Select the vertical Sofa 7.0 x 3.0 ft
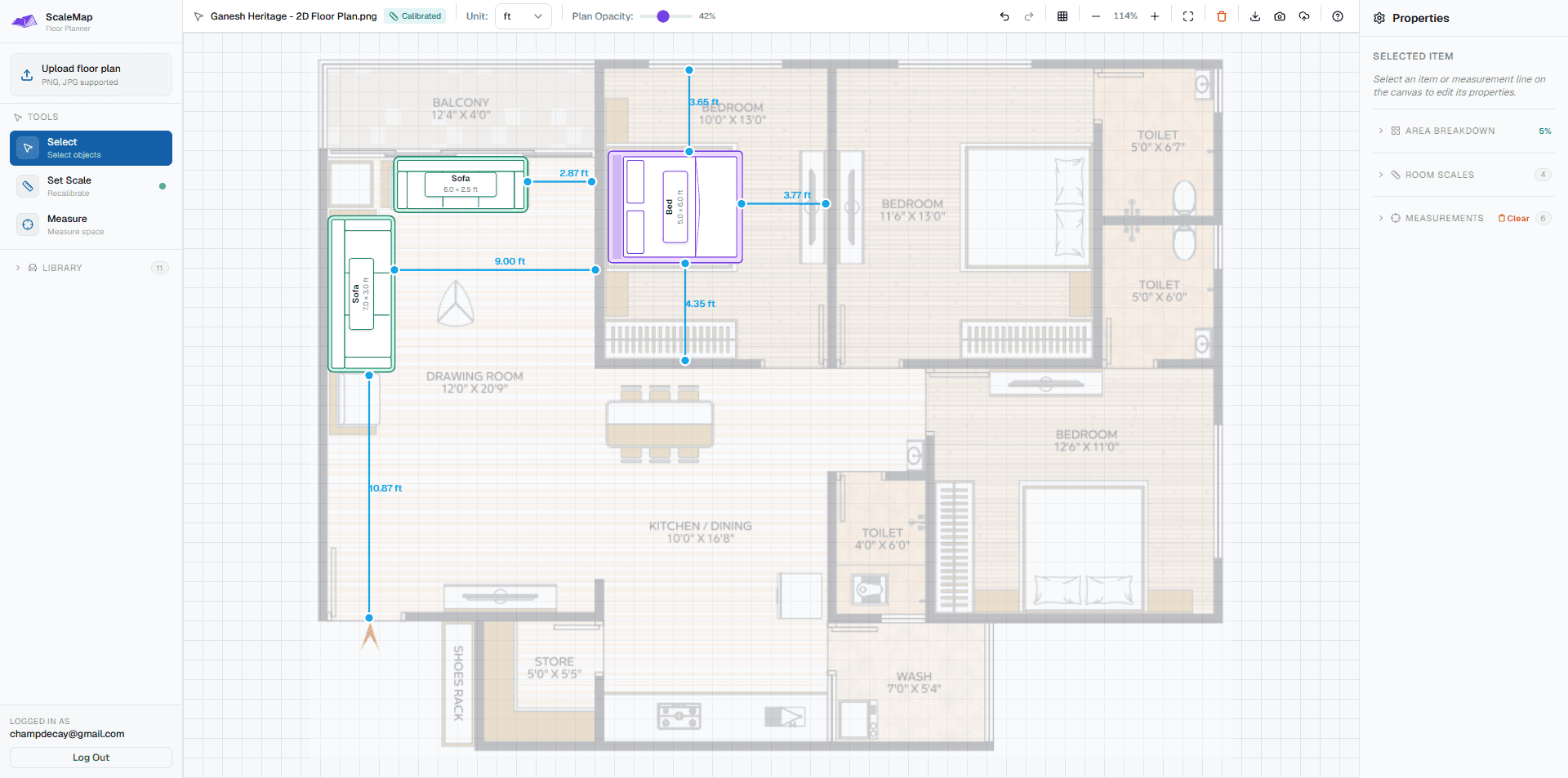Screen dimensions: 1568x778 click(362, 294)
